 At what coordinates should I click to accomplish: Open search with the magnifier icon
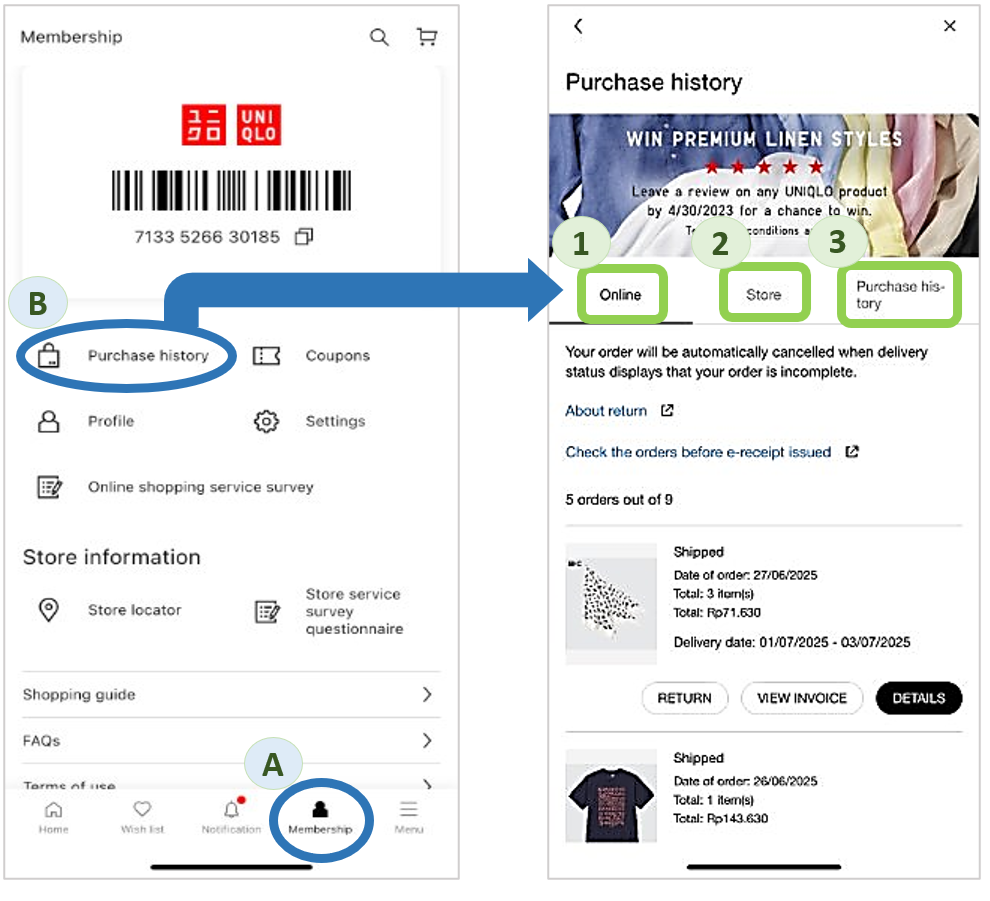[x=379, y=38]
